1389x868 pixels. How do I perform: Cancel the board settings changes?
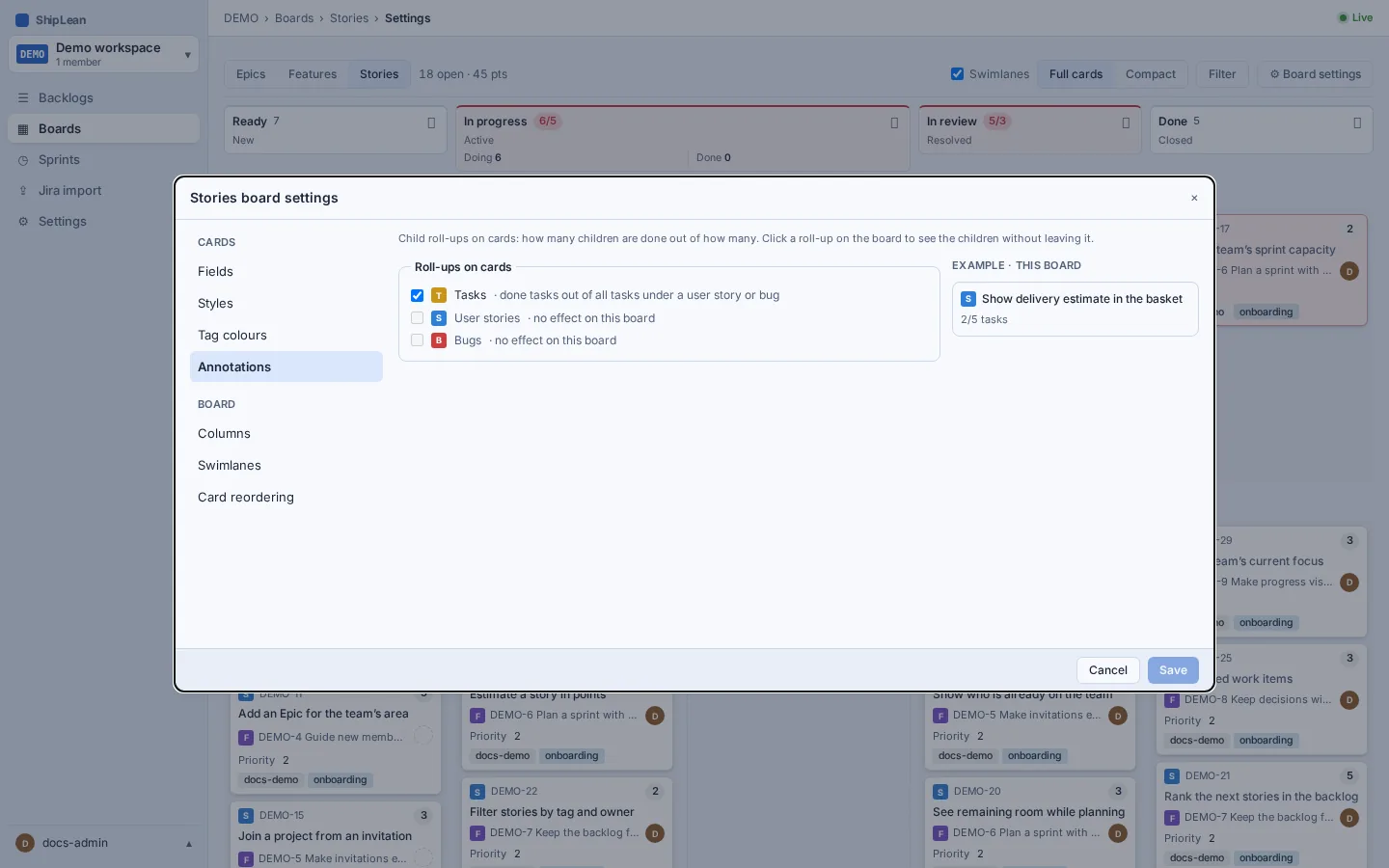coord(1107,670)
